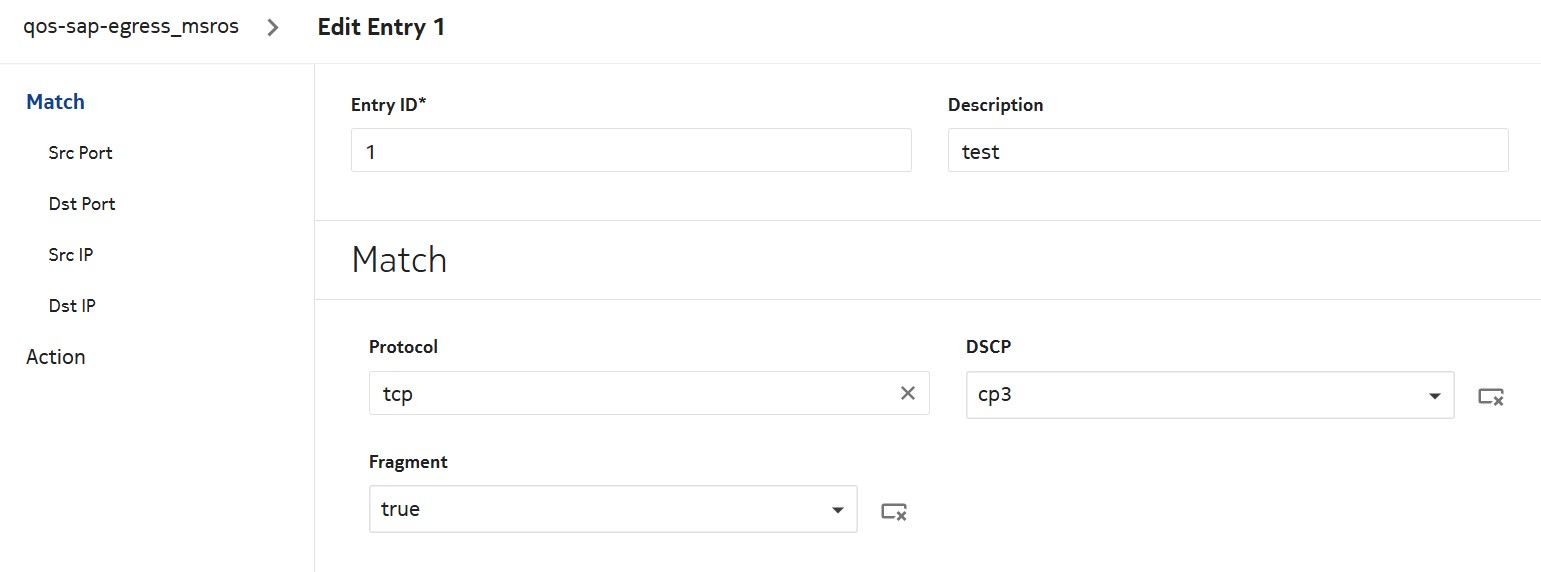
Task: Click the reset icon beside the DSCP dropdown
Action: pyautogui.click(x=1491, y=397)
